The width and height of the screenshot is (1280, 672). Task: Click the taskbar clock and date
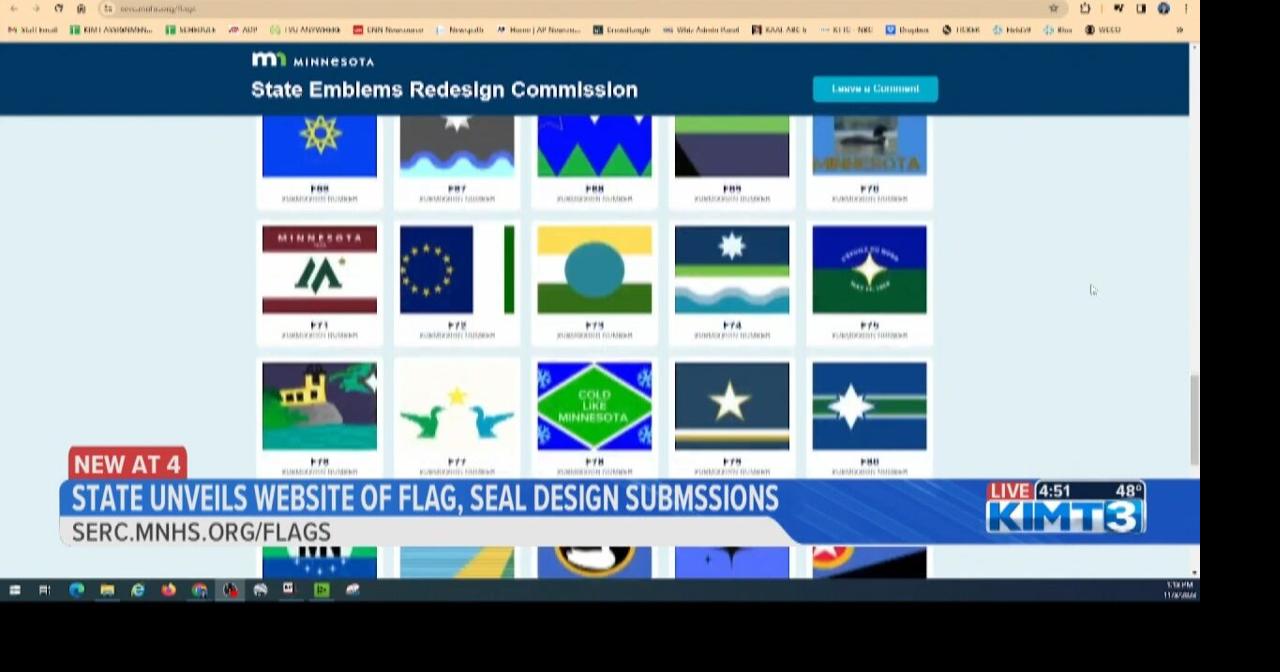(1179, 590)
